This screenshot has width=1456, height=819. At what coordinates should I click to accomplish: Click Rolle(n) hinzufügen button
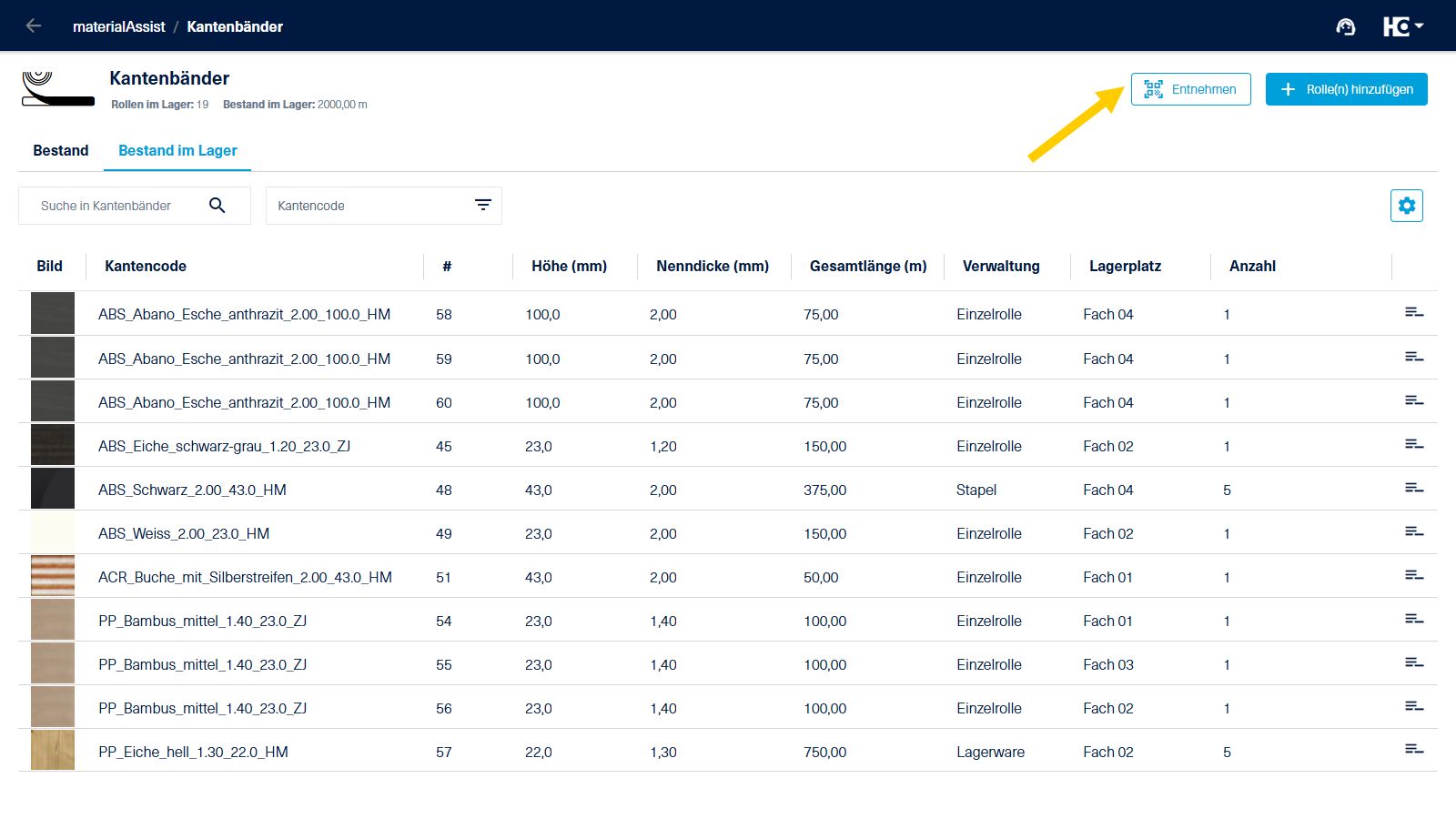coord(1346,89)
